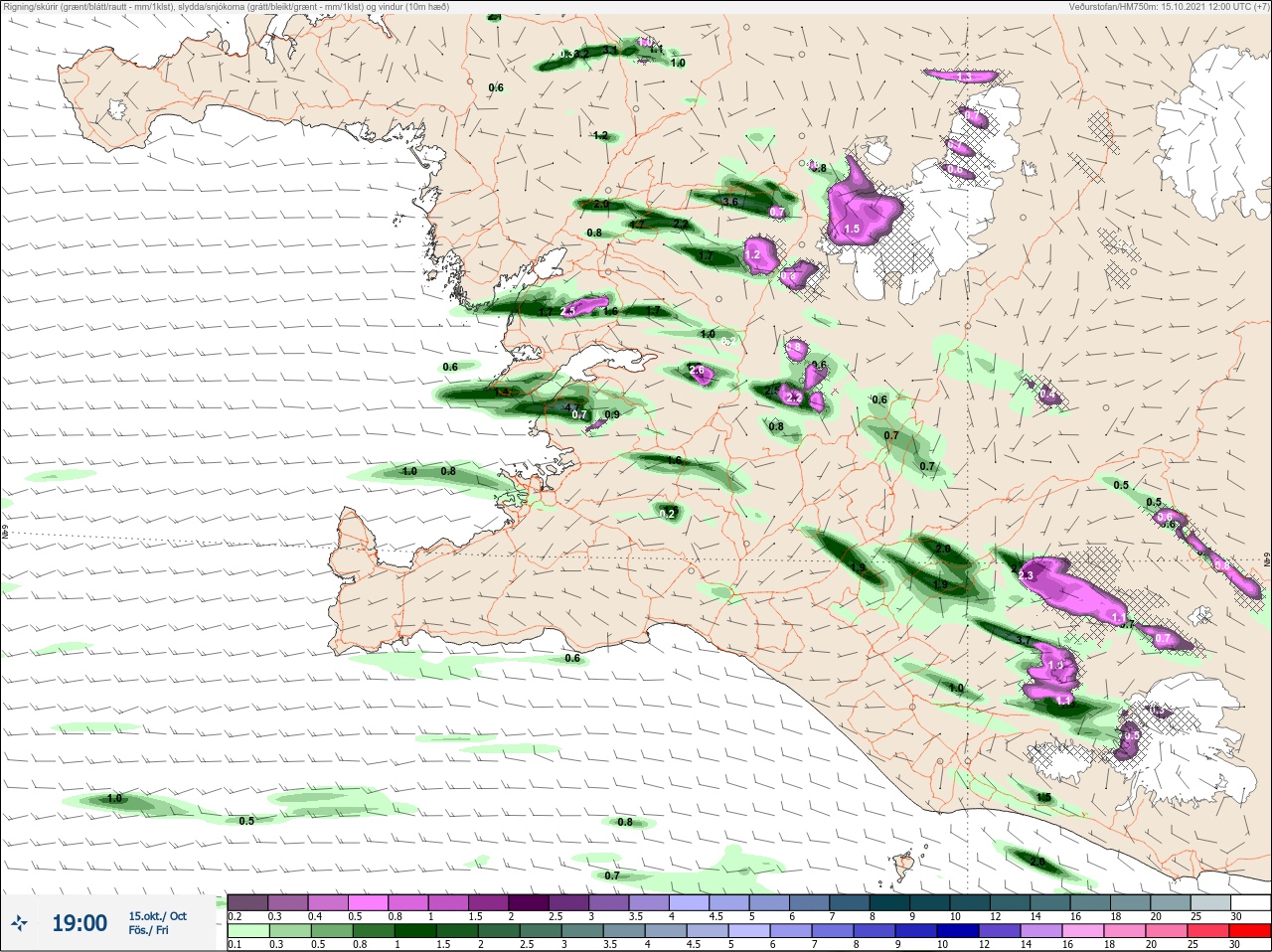Viewport: 1272px width, 952px height.
Task: Click the '4.5' tick label on the top legend row
Action: pyautogui.click(x=715, y=915)
